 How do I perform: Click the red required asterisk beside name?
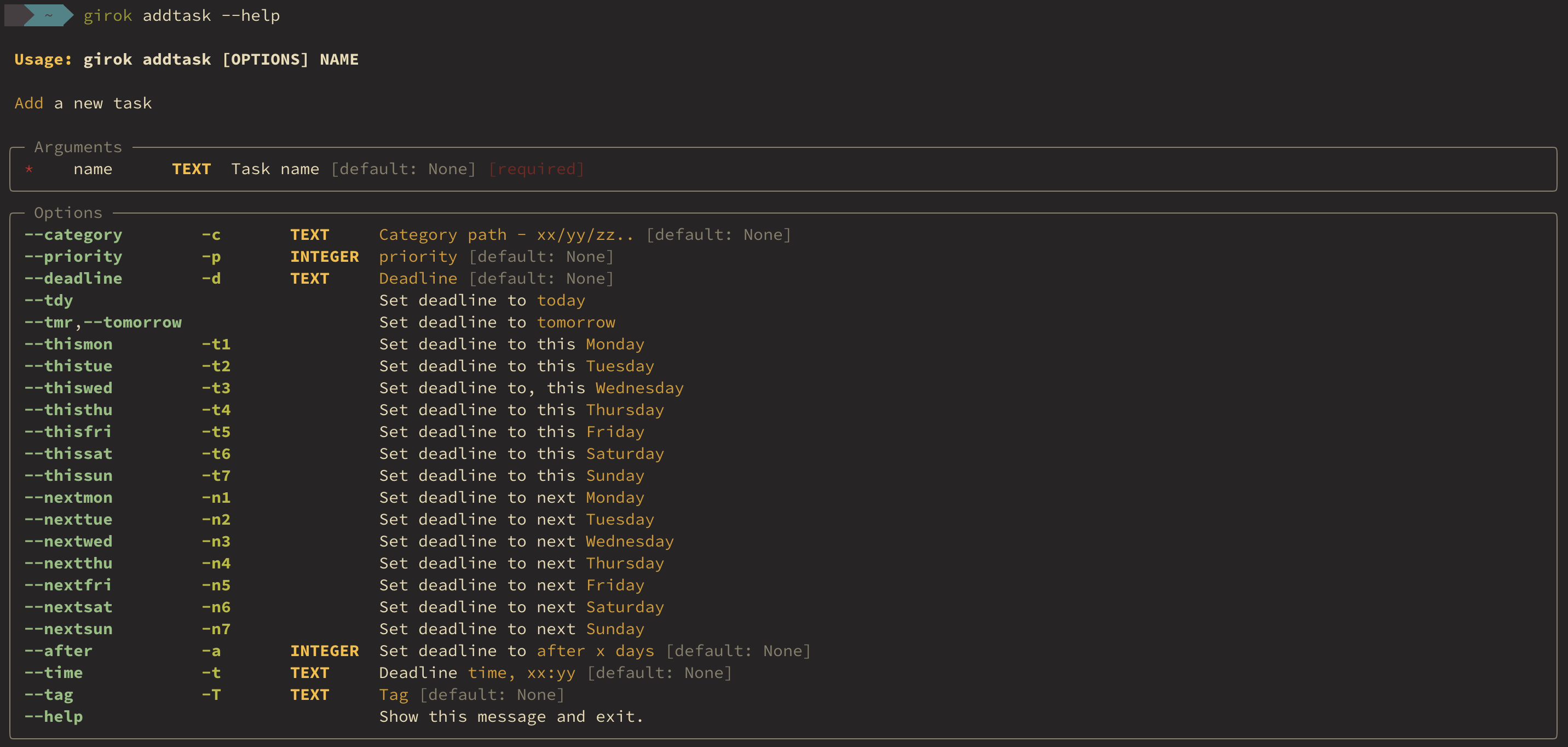pos(28,169)
